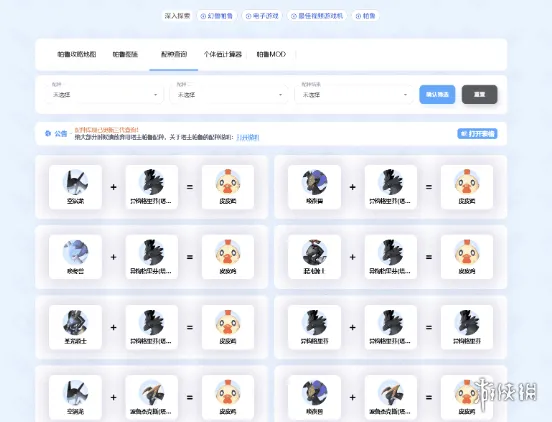This screenshot has height=422, width=552.
Task: Choose the ice-blue 唤冬兽 parent card
Action: (75, 257)
